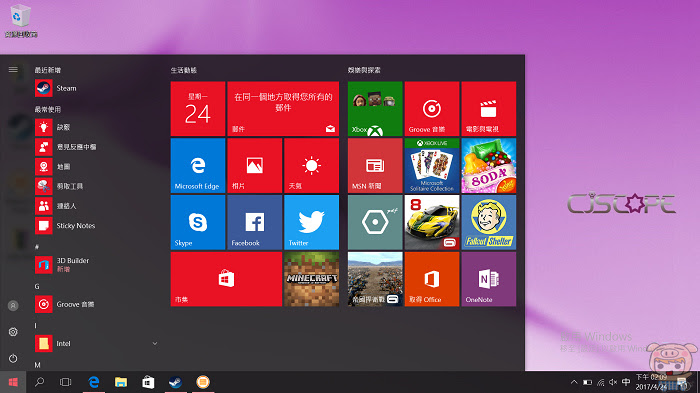Open the Snipping Tool entry
The image size is (700, 393).
tap(96, 186)
